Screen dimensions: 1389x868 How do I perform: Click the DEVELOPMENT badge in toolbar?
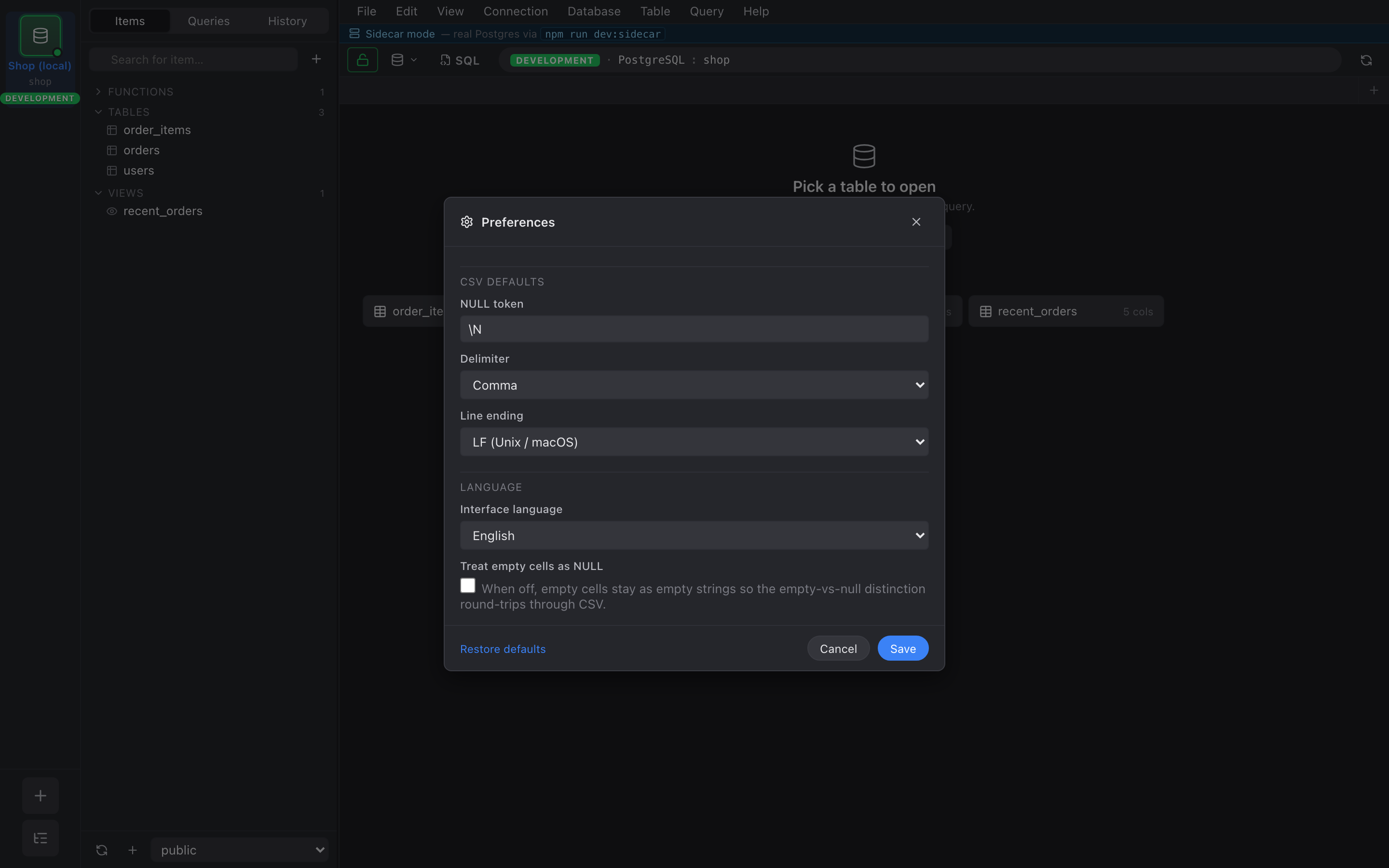pos(555,60)
